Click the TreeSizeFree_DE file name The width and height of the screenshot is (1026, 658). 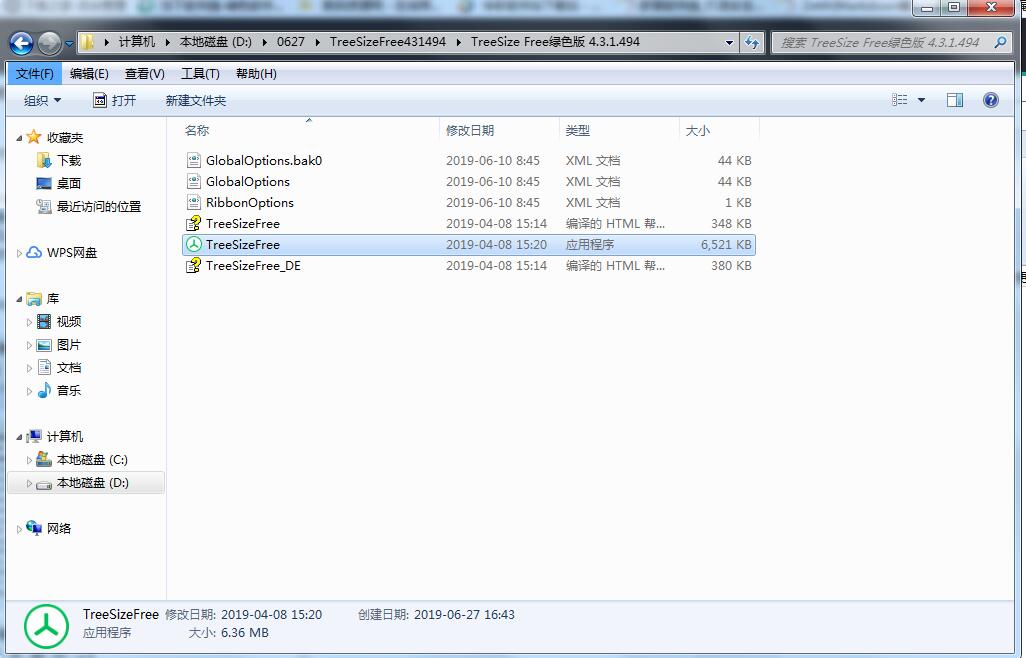tap(253, 265)
